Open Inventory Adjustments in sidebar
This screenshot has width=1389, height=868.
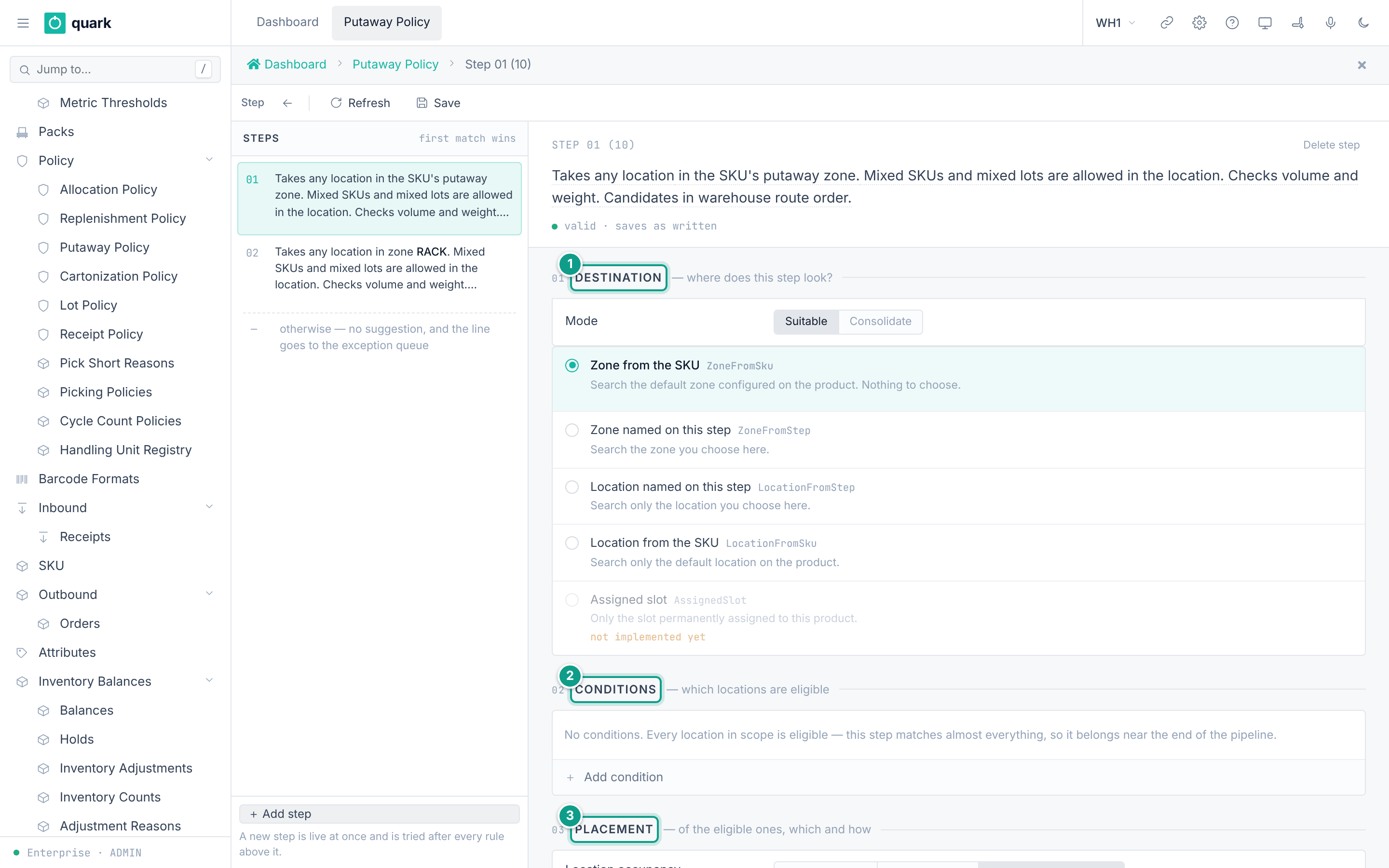[x=126, y=769]
